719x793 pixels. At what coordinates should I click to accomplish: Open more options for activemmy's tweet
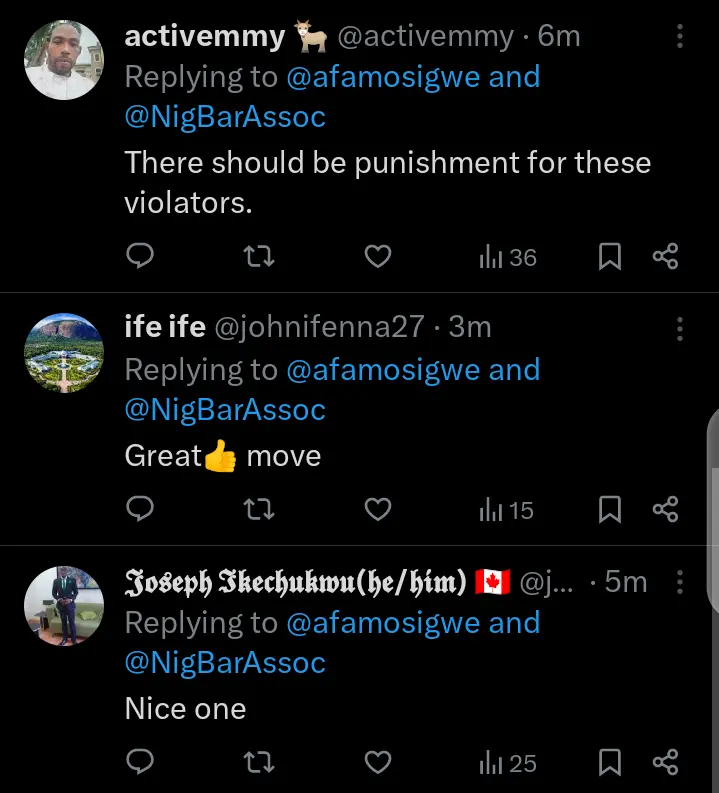pyautogui.click(x=680, y=37)
